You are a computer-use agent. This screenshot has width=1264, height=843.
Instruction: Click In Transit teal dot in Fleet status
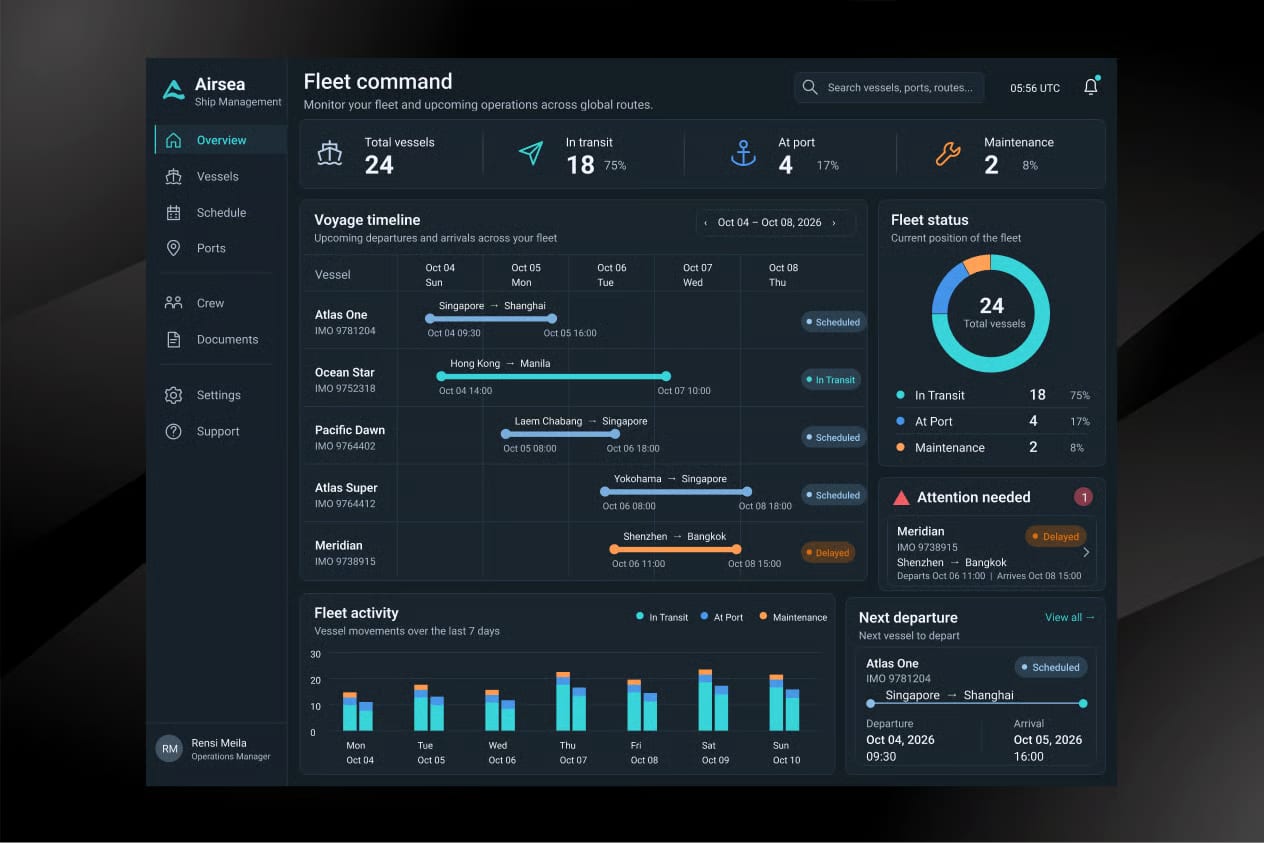[900, 395]
